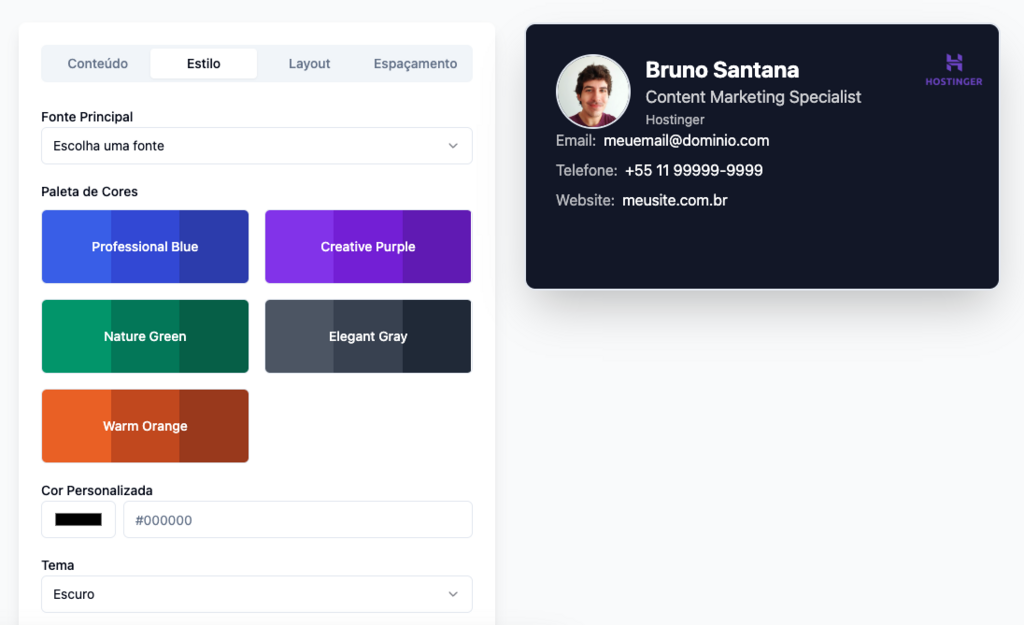Click Bruno Santana's profile photo
1024x625 pixels.
click(593, 90)
